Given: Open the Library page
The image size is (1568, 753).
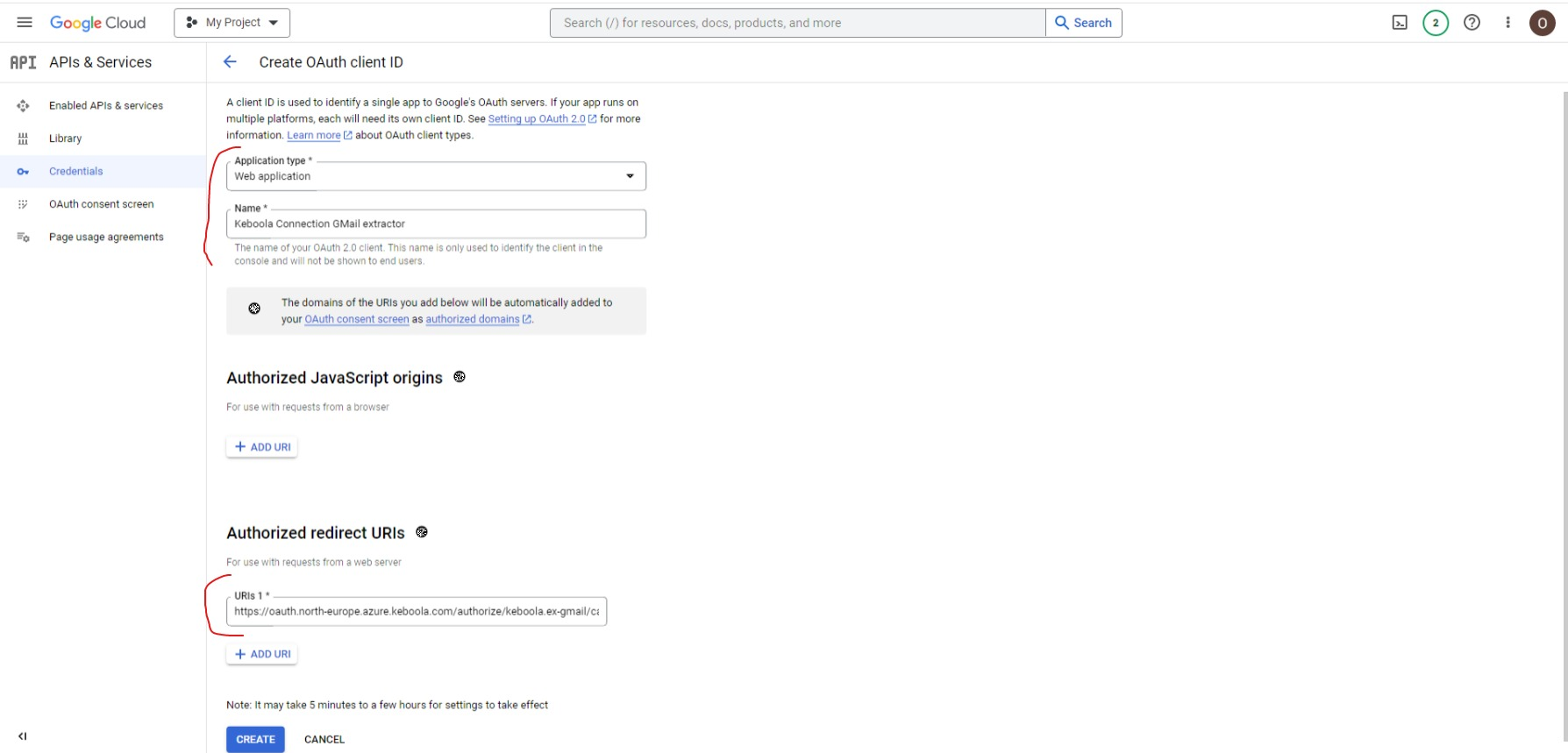Looking at the screenshot, I should point(66,139).
